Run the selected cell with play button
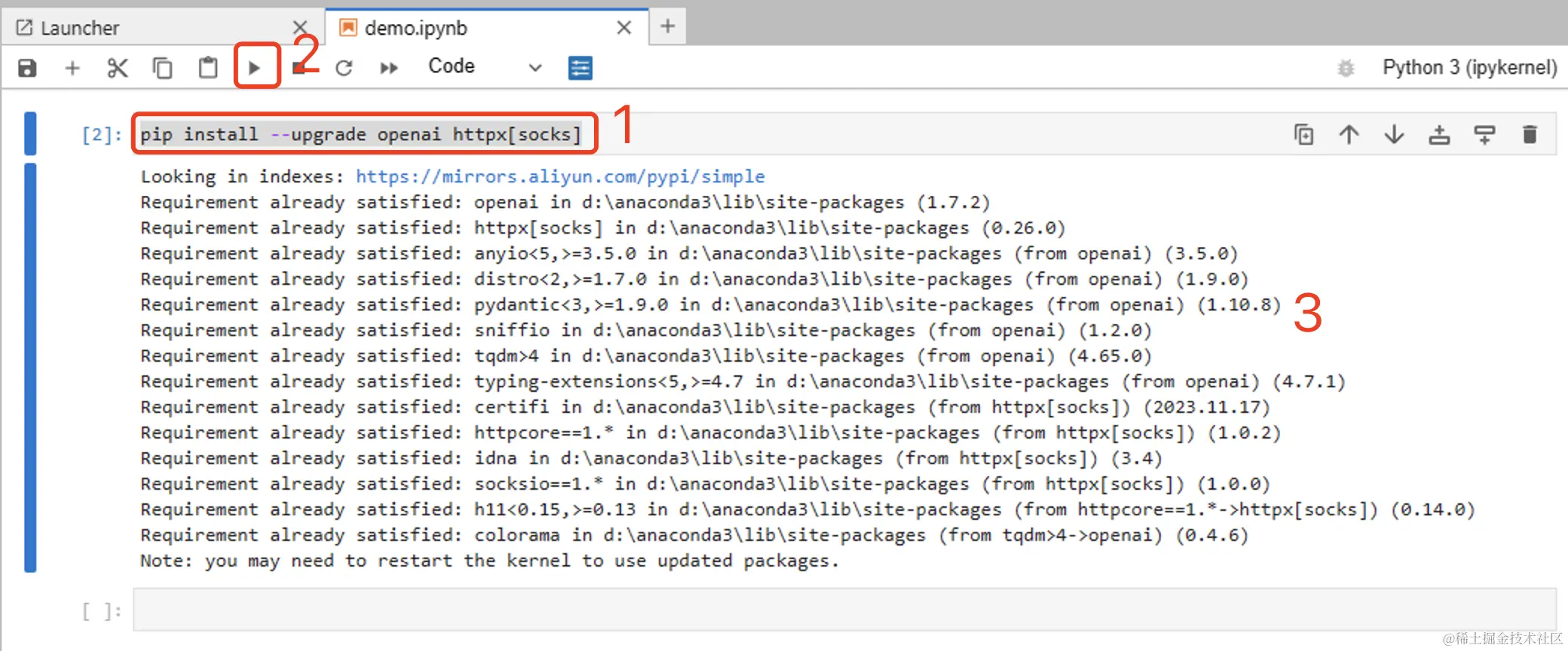The image size is (1568, 651). (255, 69)
